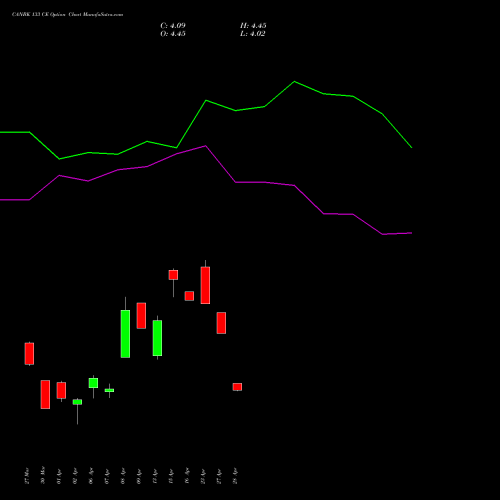Click the 28 Apr date label

click(235, 476)
